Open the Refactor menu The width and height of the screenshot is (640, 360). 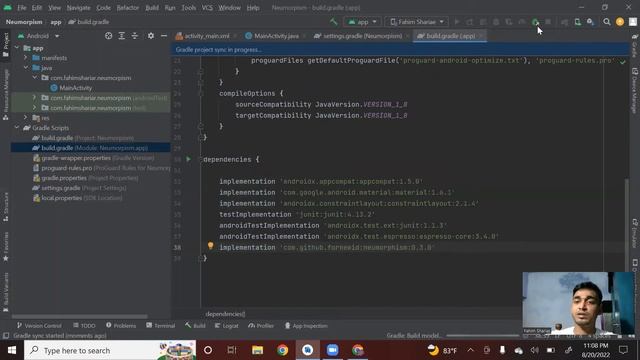[x=127, y=8]
